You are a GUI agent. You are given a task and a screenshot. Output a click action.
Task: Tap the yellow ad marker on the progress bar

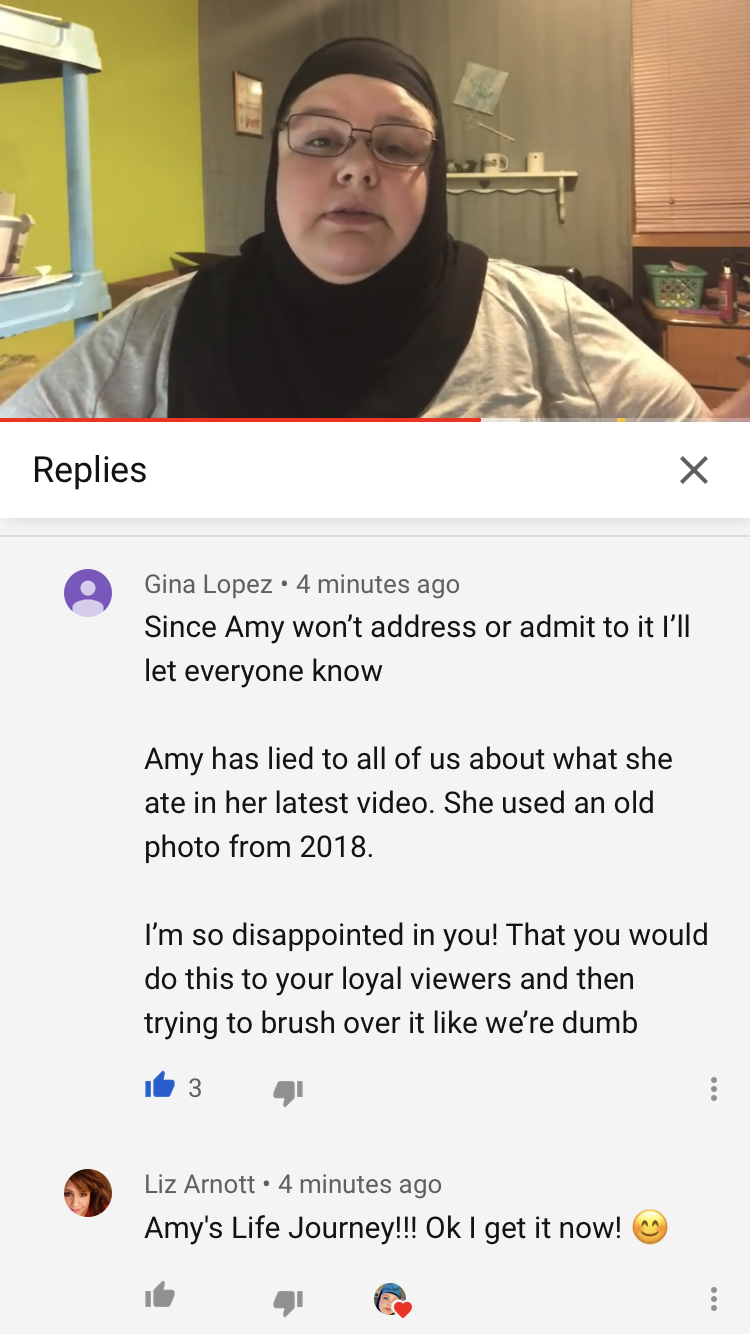tap(621, 420)
